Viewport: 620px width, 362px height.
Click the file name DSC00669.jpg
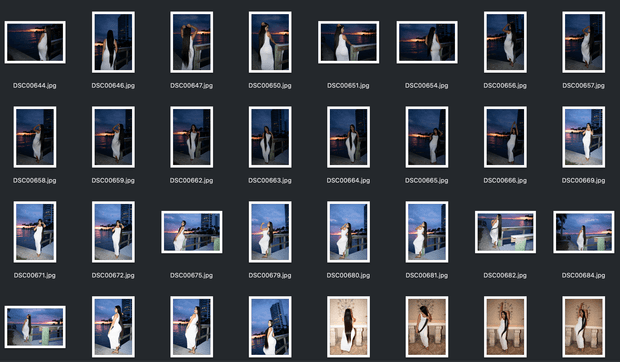(x=584, y=181)
